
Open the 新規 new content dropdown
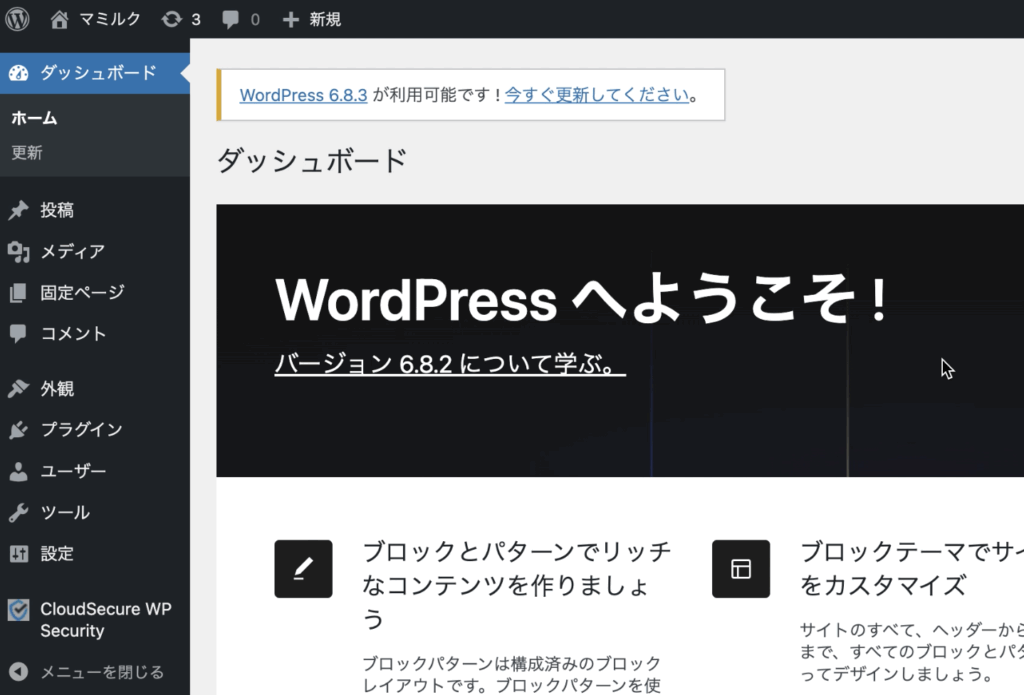coord(313,19)
